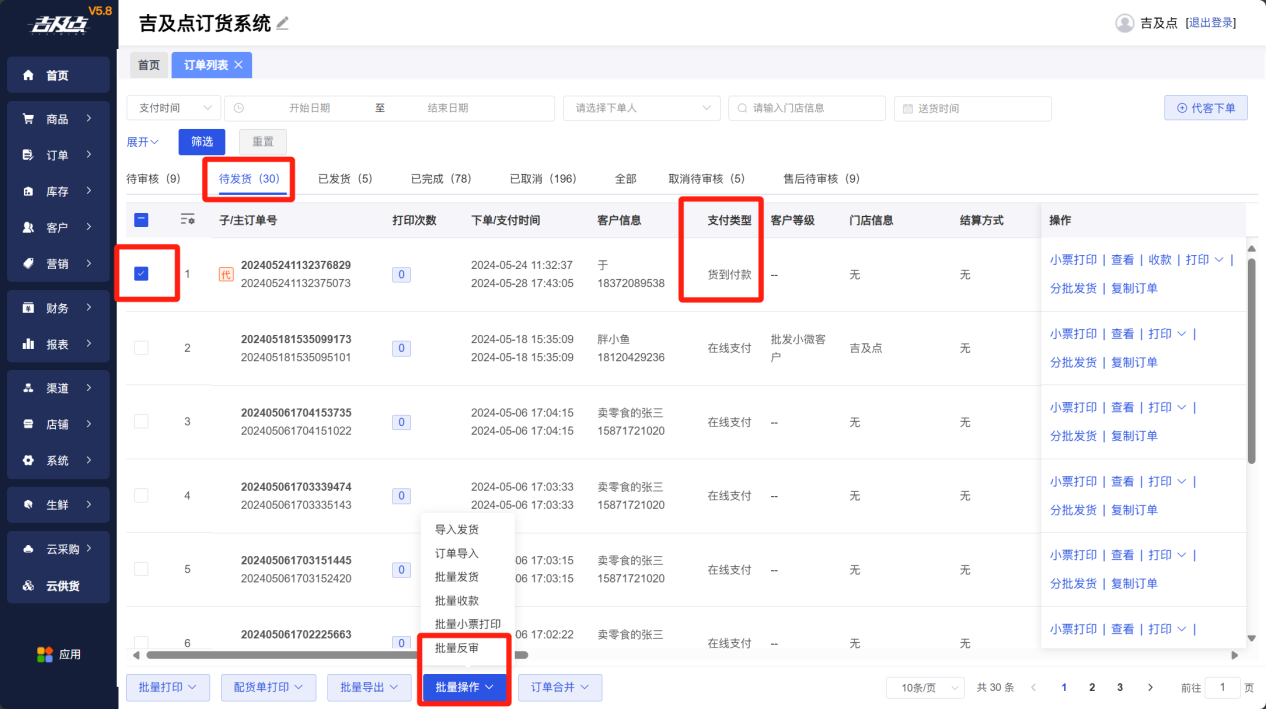Uncheck the checkbox for order row 1

(x=141, y=273)
